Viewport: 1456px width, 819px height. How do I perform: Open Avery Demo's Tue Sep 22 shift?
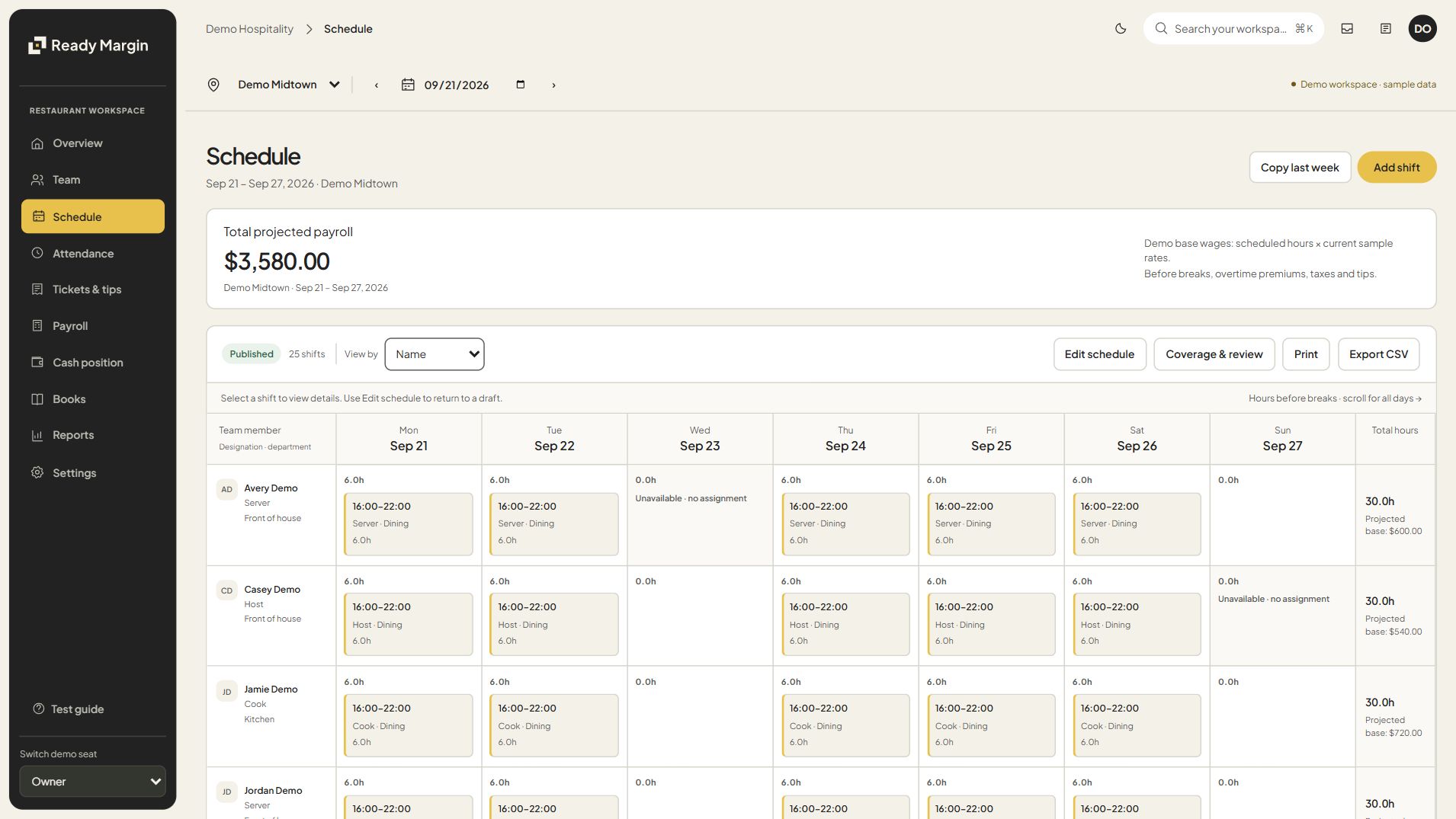(x=553, y=524)
